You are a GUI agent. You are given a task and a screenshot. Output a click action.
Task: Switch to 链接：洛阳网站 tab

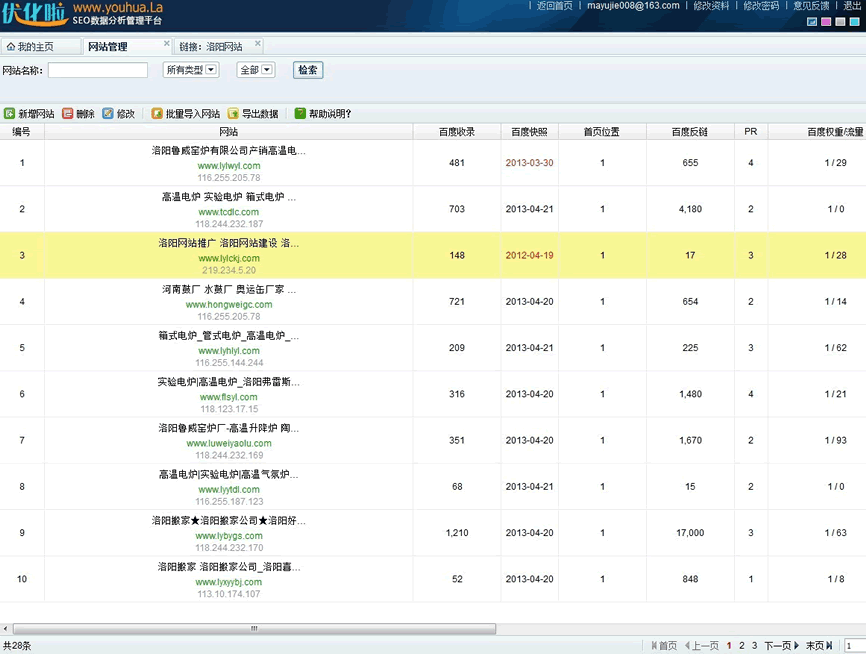tap(211, 47)
